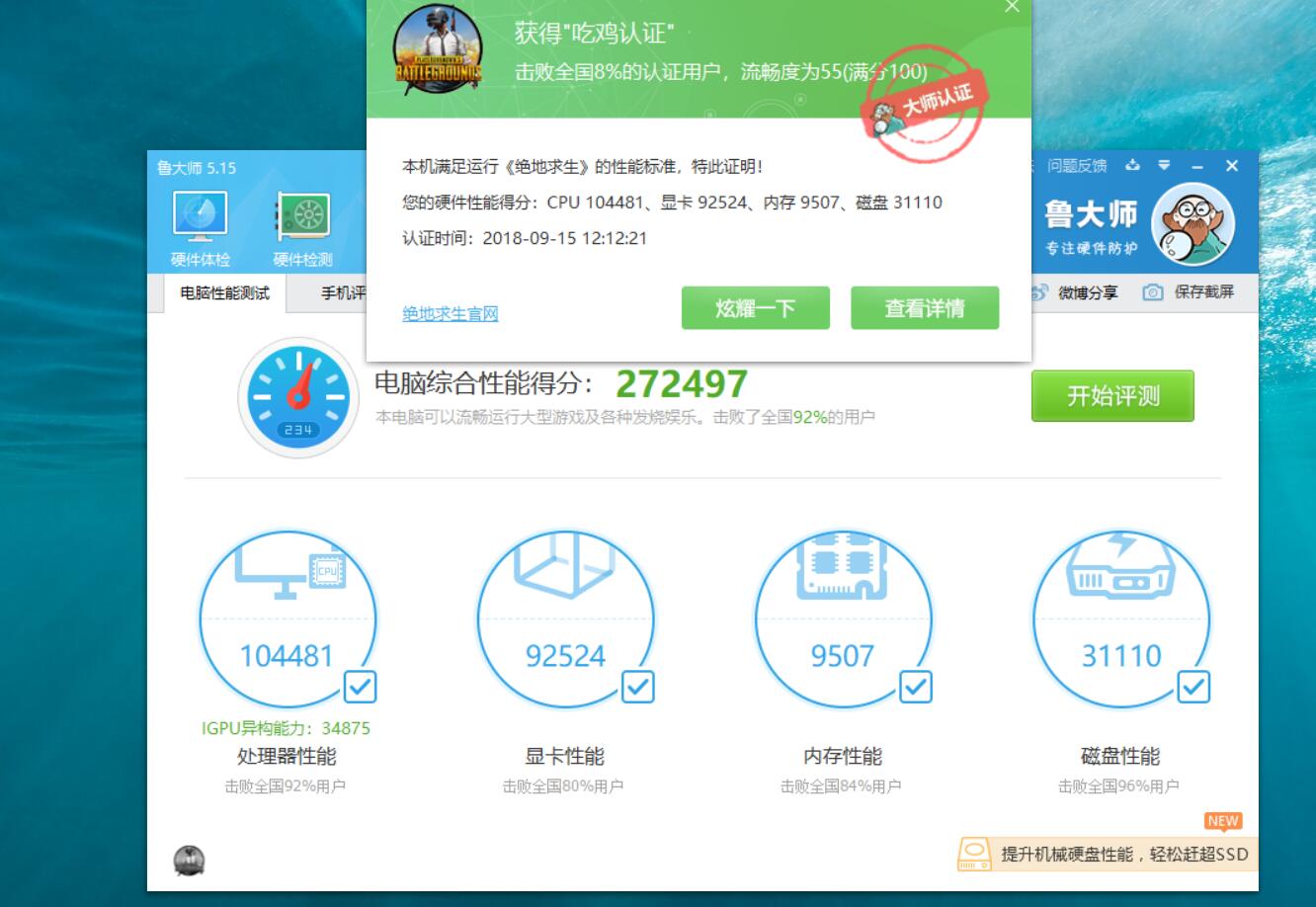Open the 绝地求生官网 website link
This screenshot has width=1316, height=907.
450,313
